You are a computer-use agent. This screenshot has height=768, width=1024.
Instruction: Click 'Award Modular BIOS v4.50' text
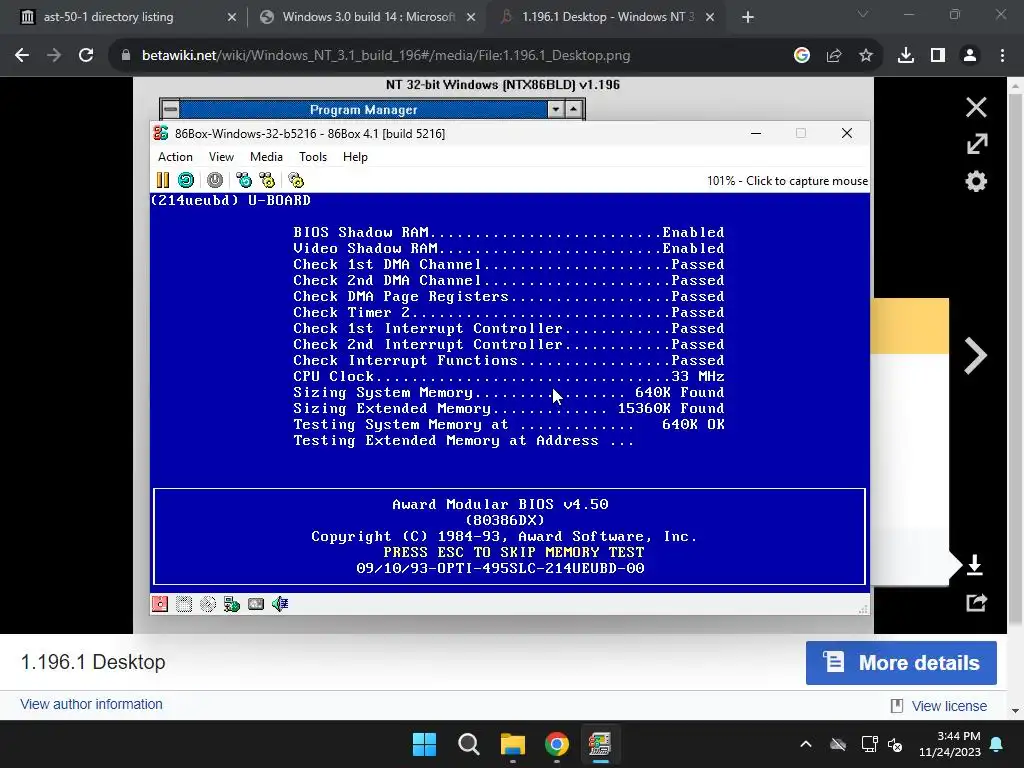coord(500,504)
